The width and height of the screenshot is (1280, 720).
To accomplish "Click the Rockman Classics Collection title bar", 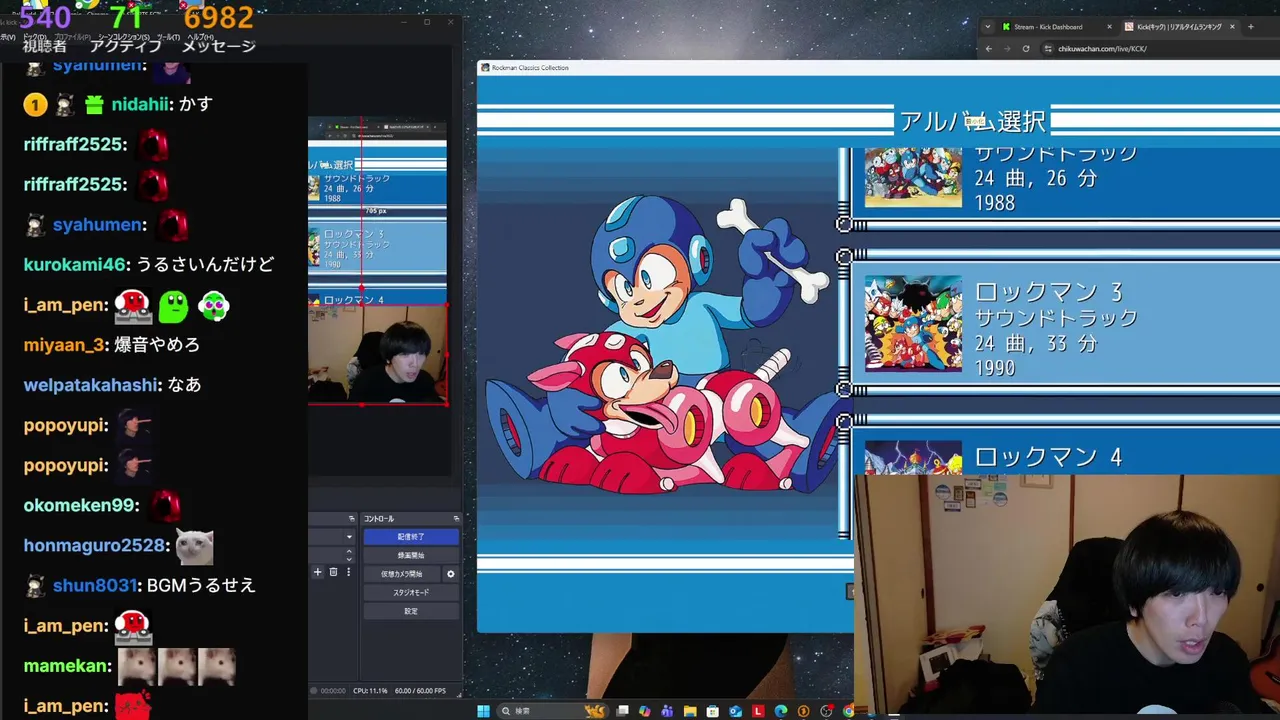I will (878, 68).
